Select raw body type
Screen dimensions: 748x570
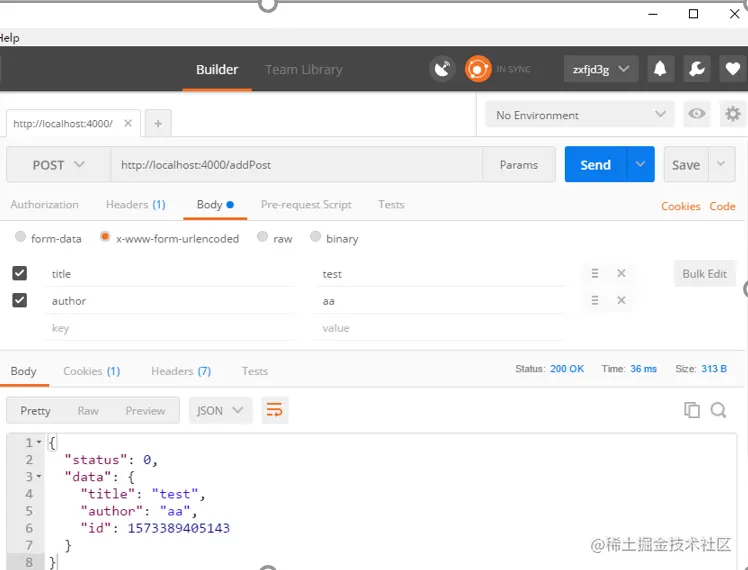(262, 237)
